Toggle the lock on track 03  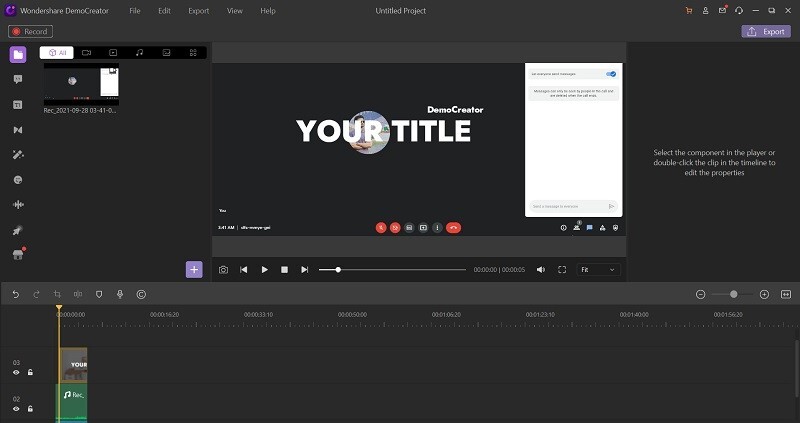[30, 372]
